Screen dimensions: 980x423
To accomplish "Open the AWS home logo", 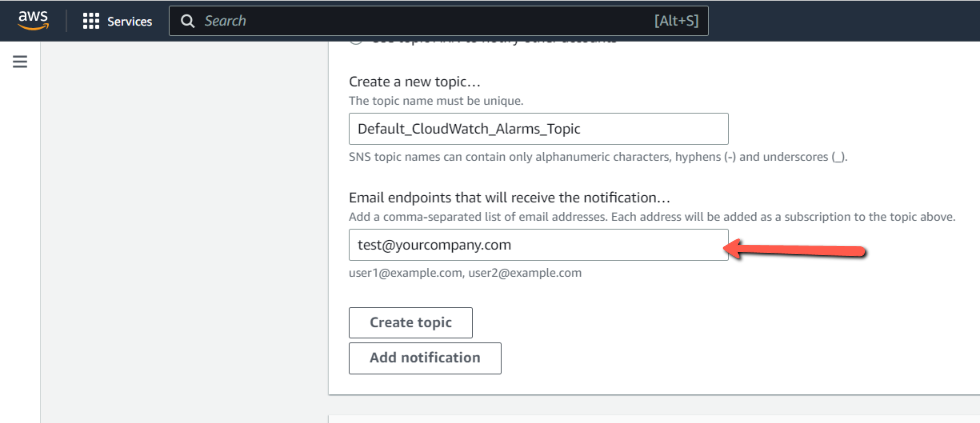I will click(34, 21).
